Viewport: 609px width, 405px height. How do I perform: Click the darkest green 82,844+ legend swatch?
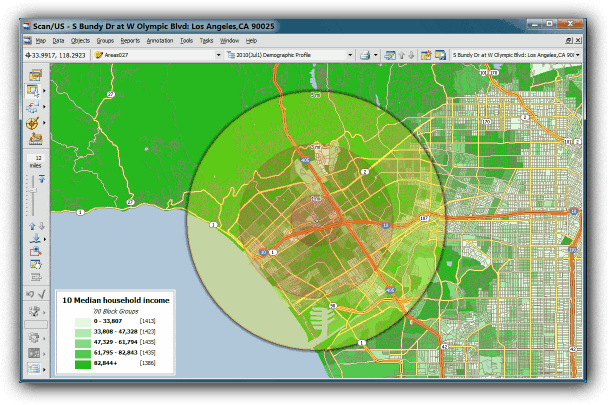click(x=83, y=364)
